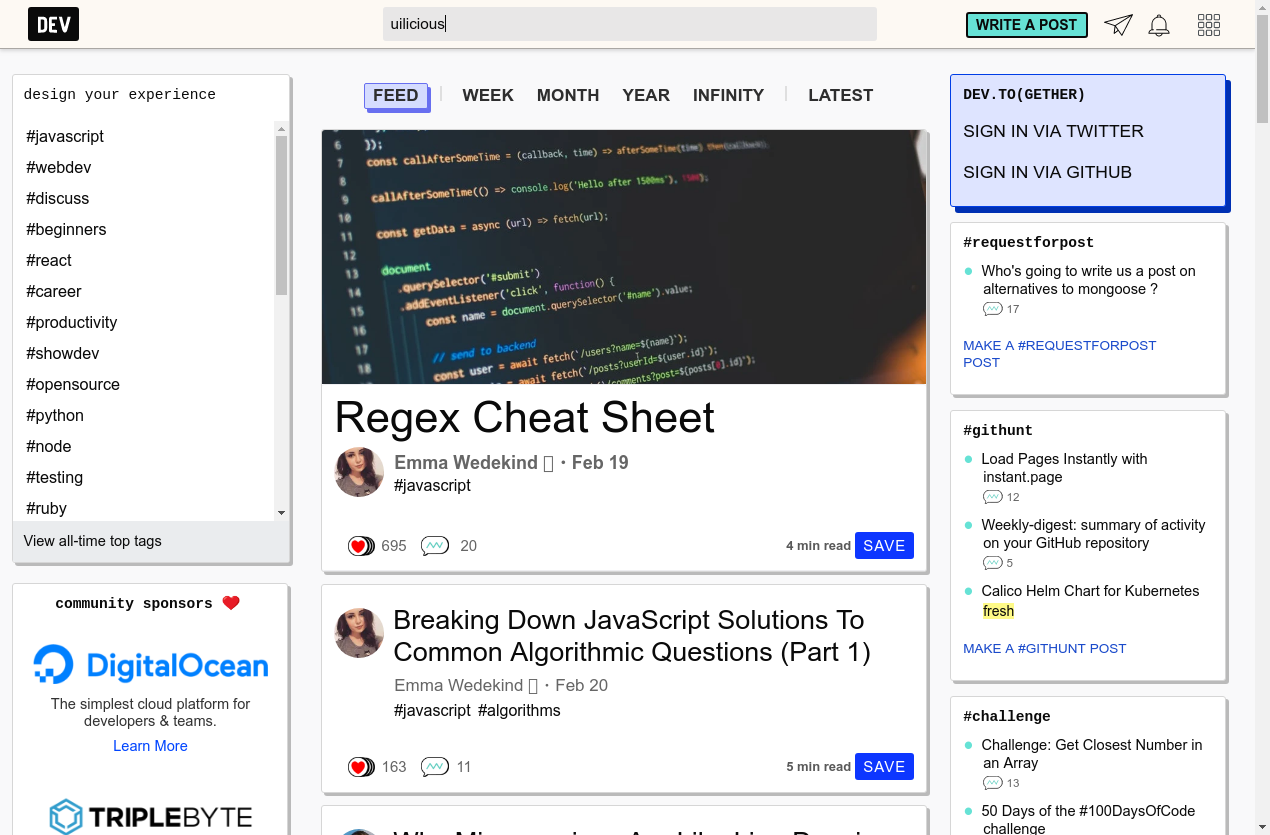Select the #react tag in sidebar
This screenshot has width=1270, height=835.
49,260
